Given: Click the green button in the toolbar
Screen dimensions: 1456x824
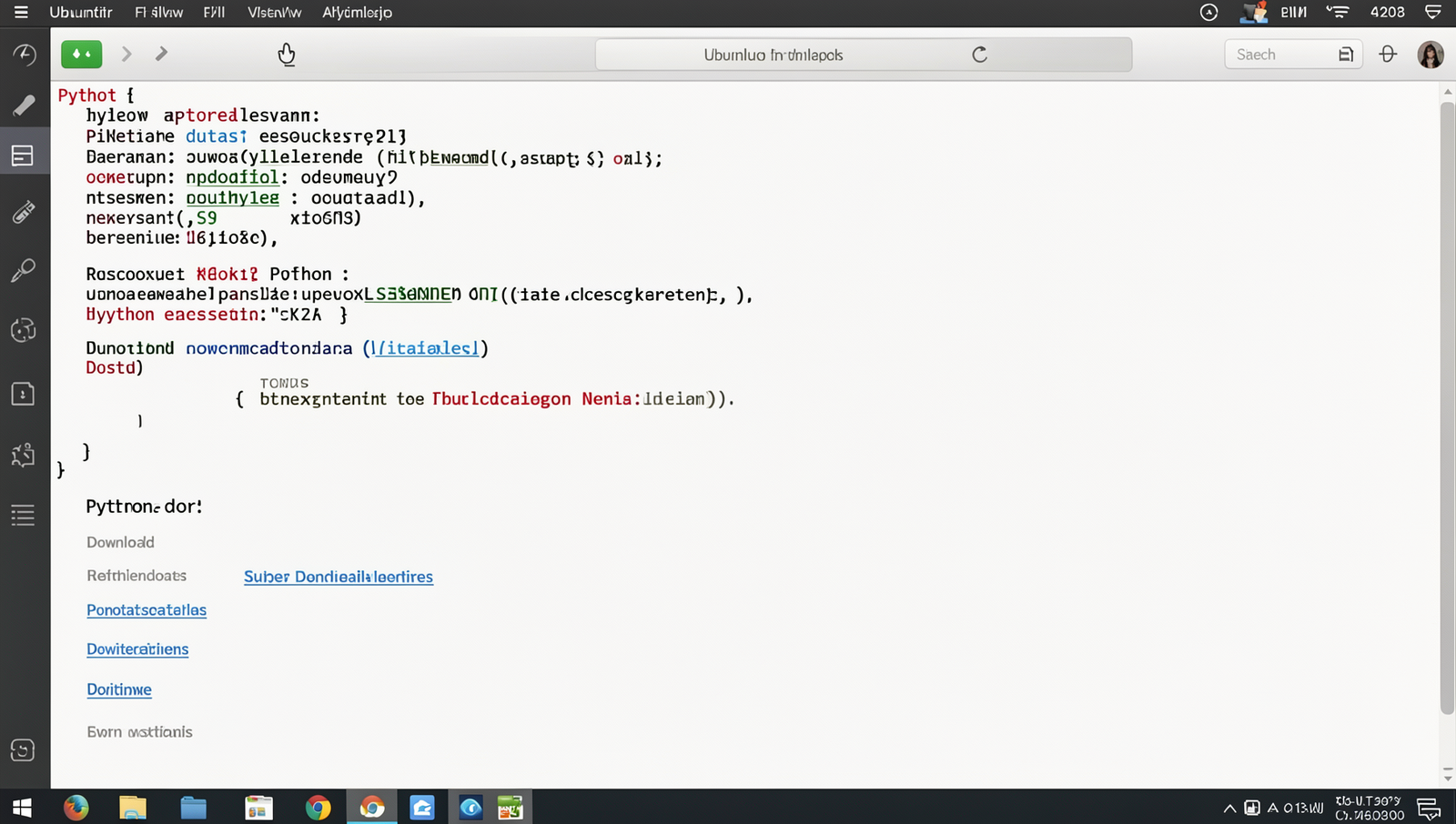Looking at the screenshot, I should (82, 55).
